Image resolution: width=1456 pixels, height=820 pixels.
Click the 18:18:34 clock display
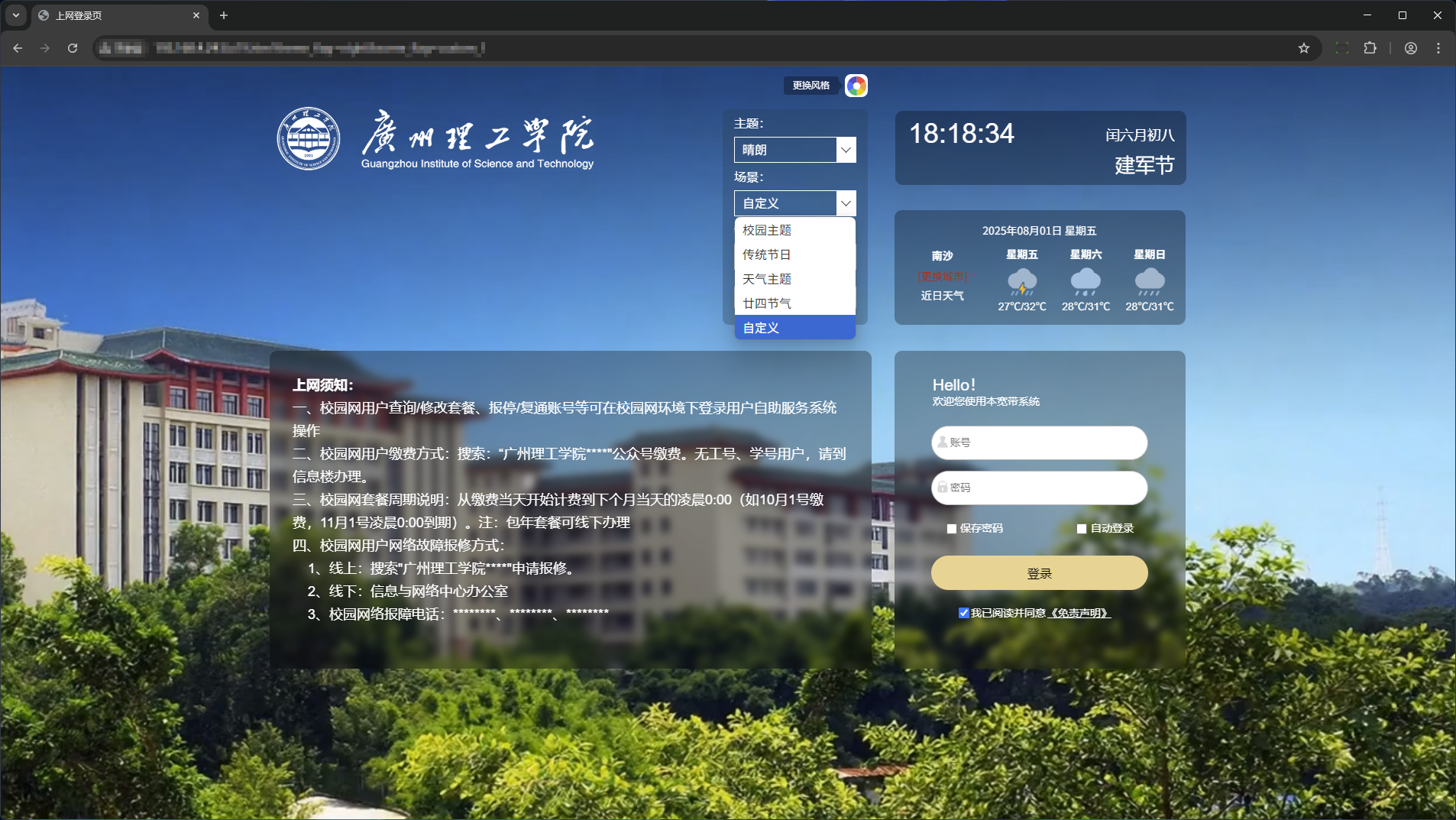[962, 134]
